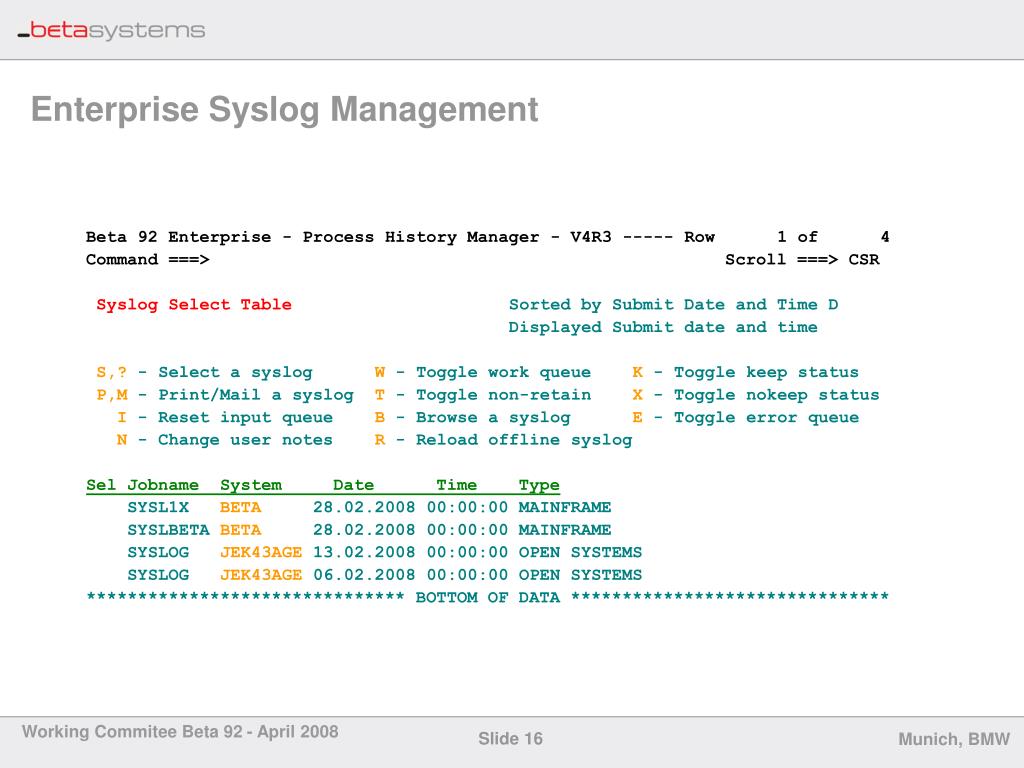Click the "R - Reload offline syslog" legend entry
This screenshot has height=768, width=1024.
click(503, 440)
